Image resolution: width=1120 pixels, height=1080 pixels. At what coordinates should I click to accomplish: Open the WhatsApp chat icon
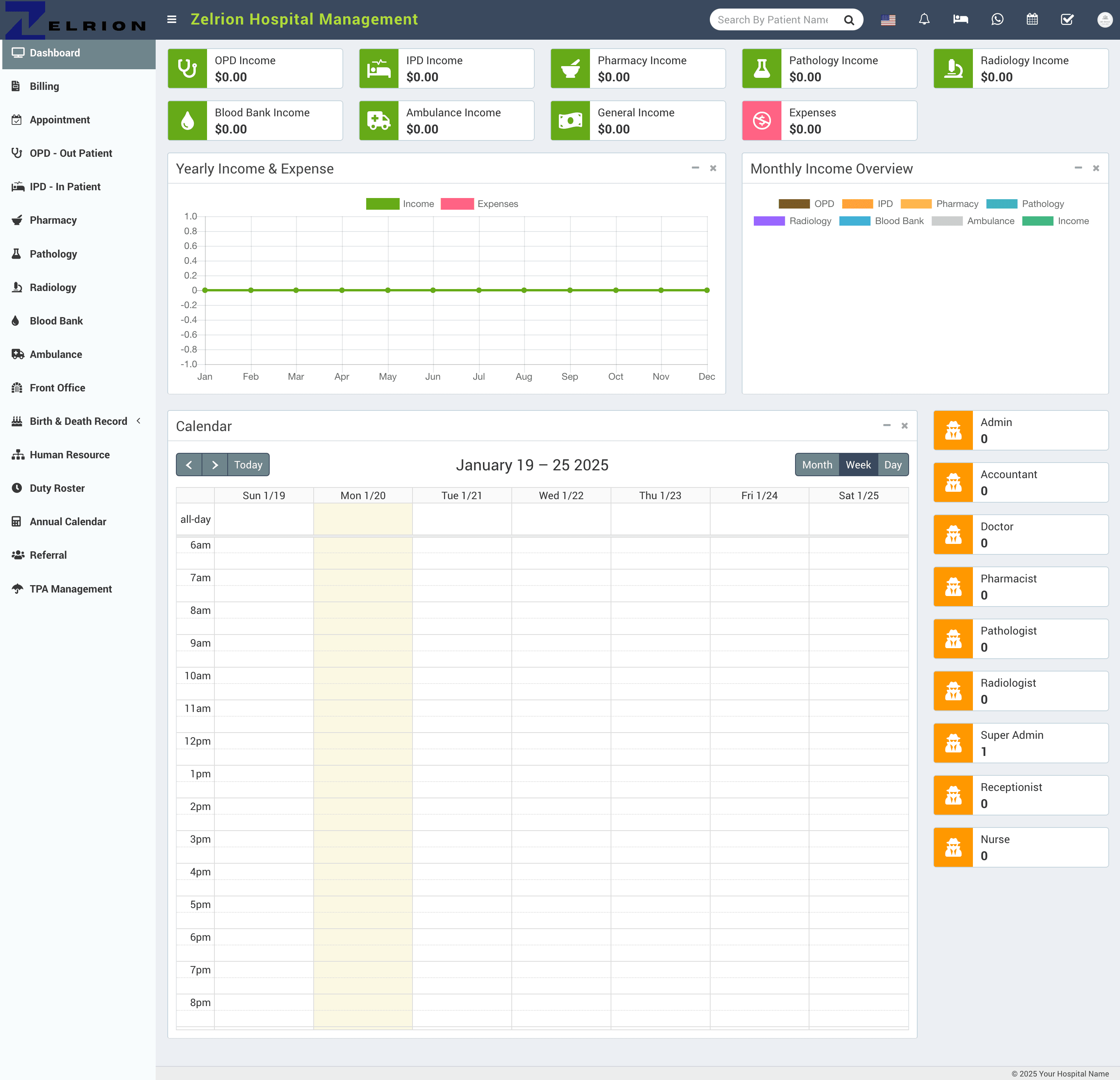997,19
